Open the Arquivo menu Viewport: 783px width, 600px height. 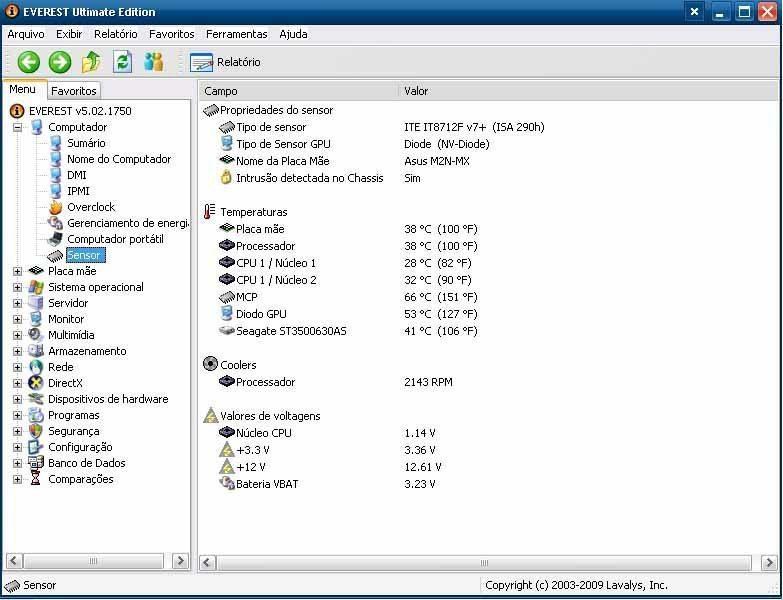pos(25,34)
